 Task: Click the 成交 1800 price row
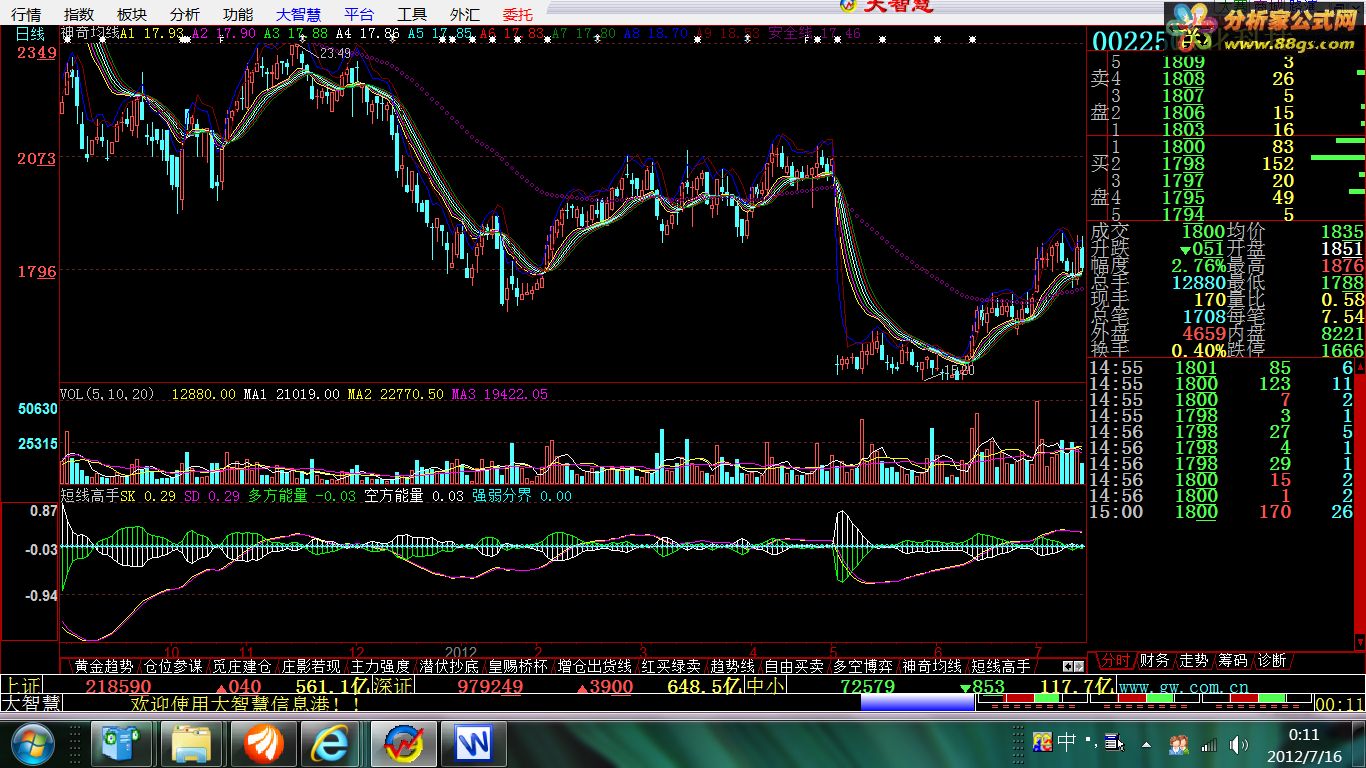tap(1157, 231)
